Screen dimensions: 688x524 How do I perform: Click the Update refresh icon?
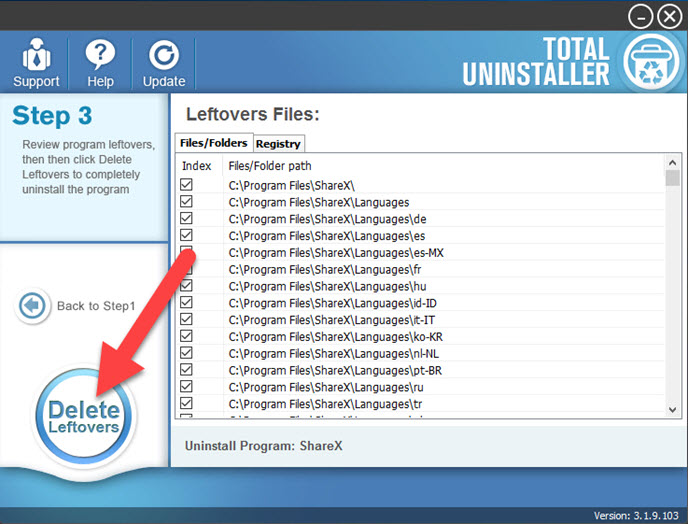pyautogui.click(x=164, y=56)
